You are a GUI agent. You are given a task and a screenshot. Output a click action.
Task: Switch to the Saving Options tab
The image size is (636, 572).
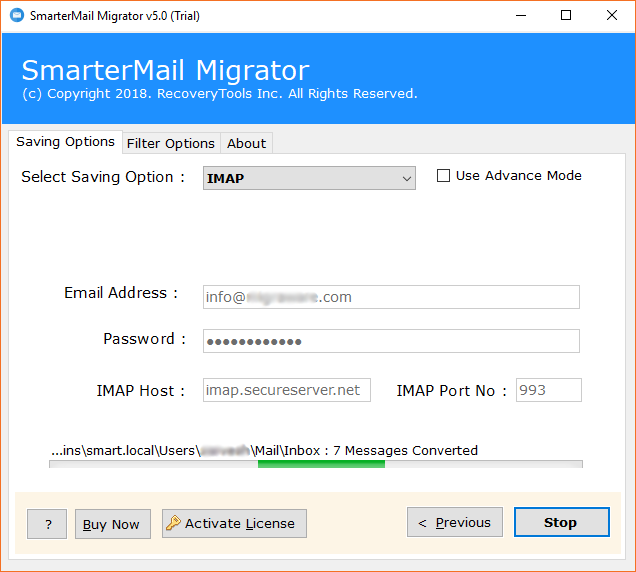65,142
